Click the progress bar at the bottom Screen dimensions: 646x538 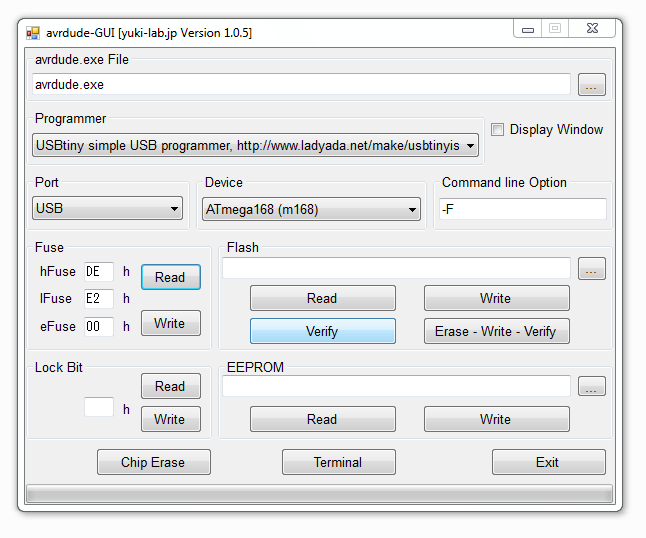[x=319, y=494]
